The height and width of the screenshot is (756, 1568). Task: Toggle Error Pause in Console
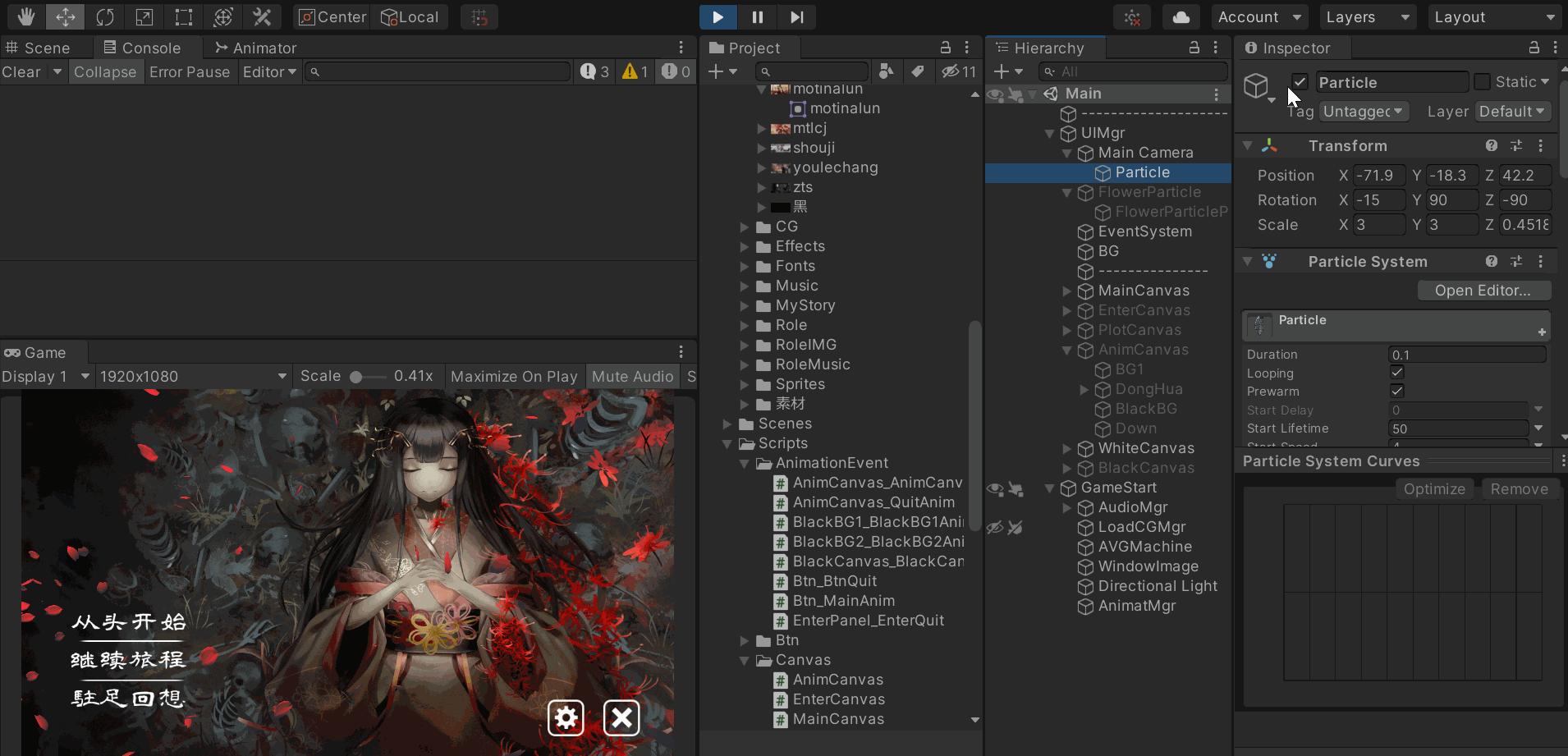click(x=190, y=71)
